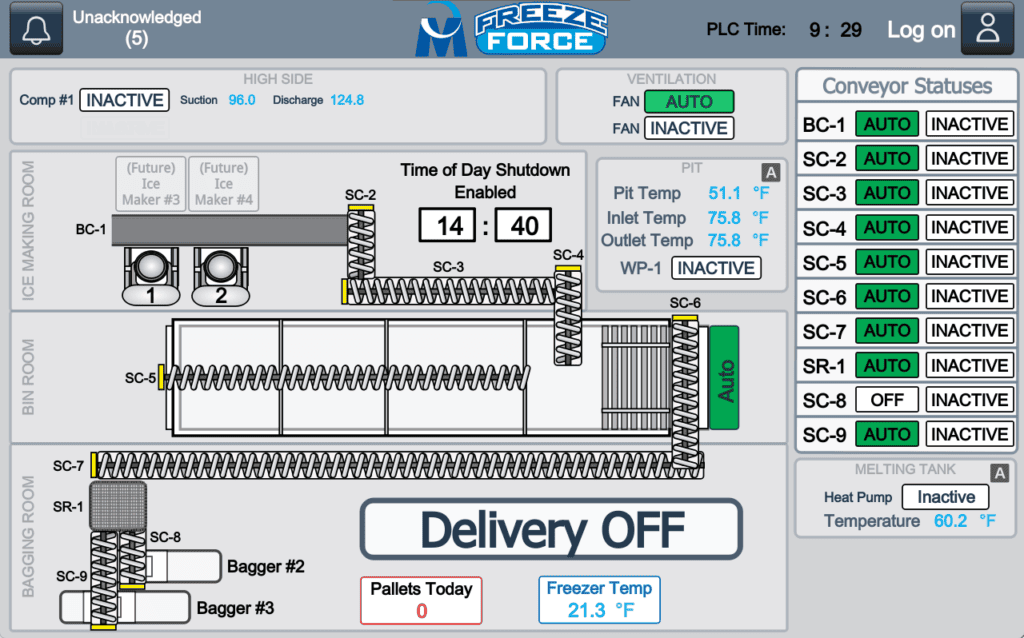The height and width of the screenshot is (638, 1024).
Task: Click the PIT panel A badge
Action: tap(771, 172)
